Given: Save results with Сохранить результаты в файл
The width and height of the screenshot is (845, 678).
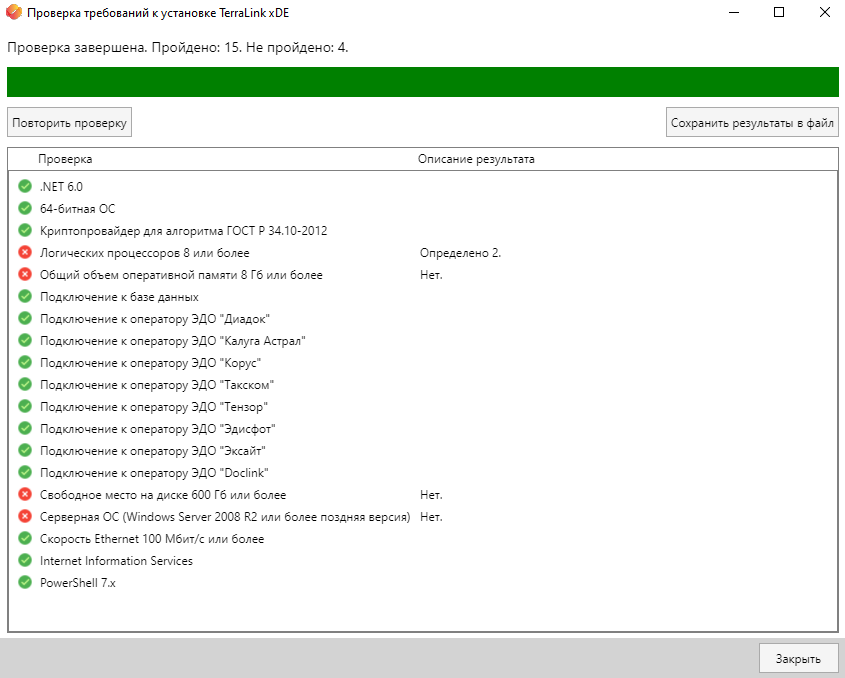Looking at the screenshot, I should (x=752, y=122).
